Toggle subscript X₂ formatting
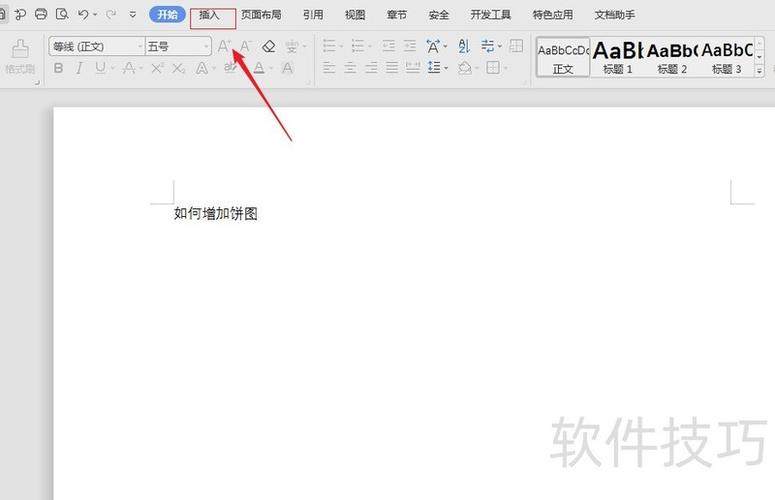Viewport: 775px width, 500px height. pyautogui.click(x=178, y=68)
